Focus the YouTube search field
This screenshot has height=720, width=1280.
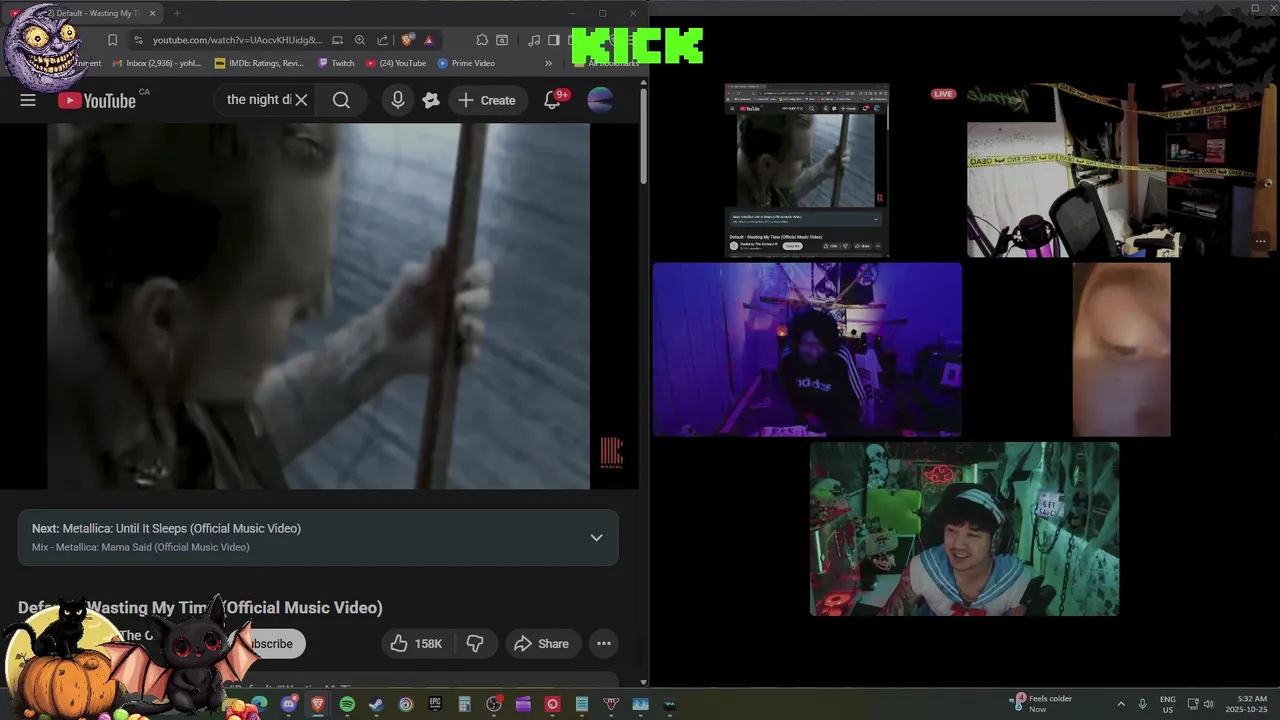pos(258,100)
